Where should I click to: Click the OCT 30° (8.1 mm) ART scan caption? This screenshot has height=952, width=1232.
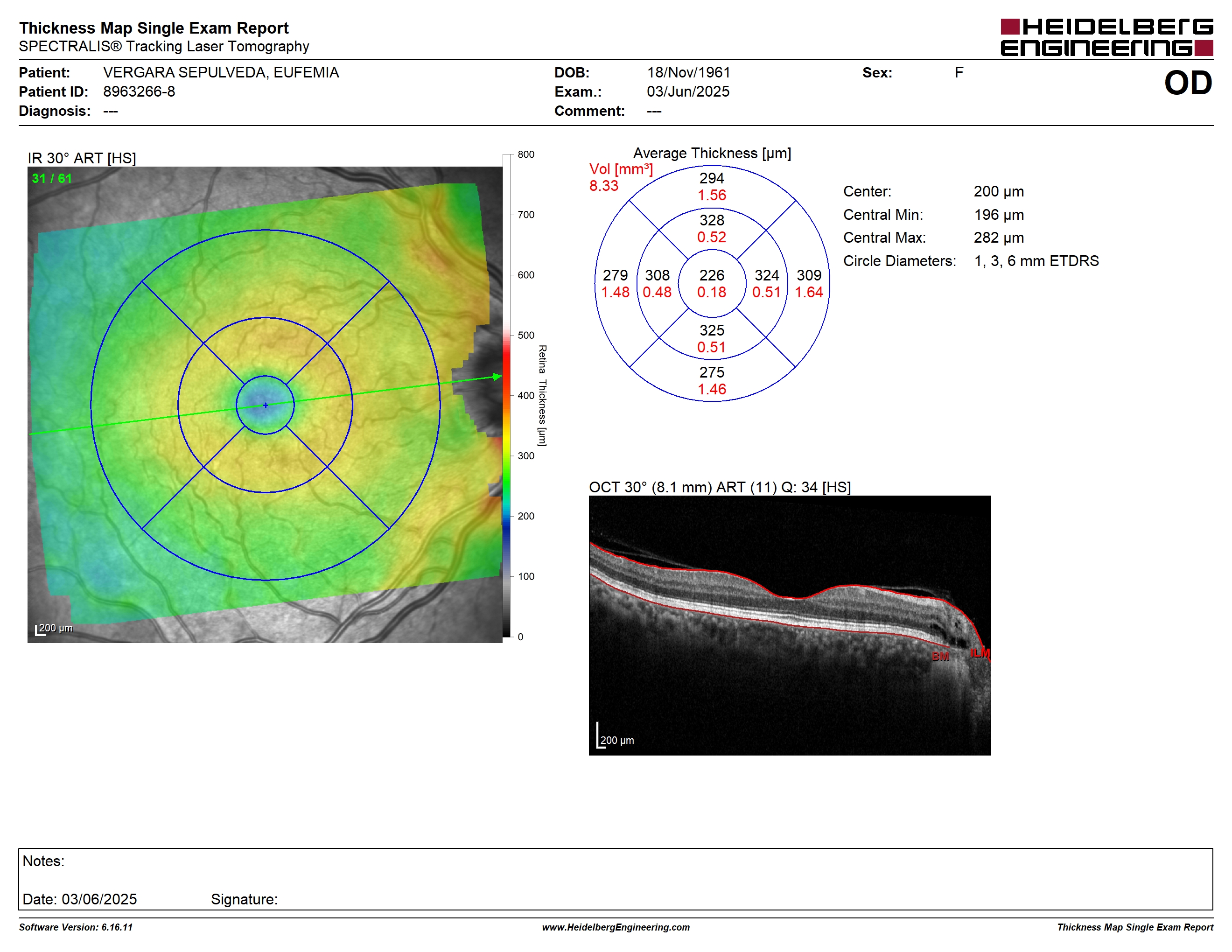pyautogui.click(x=720, y=487)
